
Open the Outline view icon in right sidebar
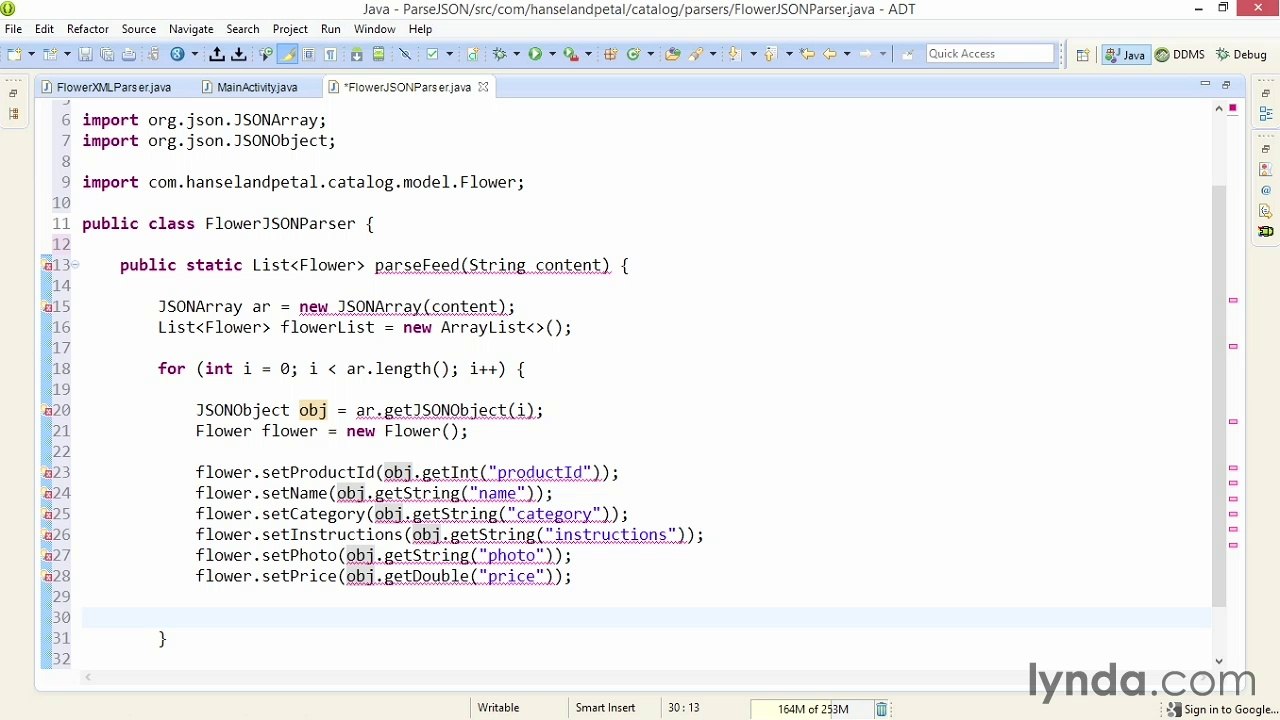click(1265, 115)
